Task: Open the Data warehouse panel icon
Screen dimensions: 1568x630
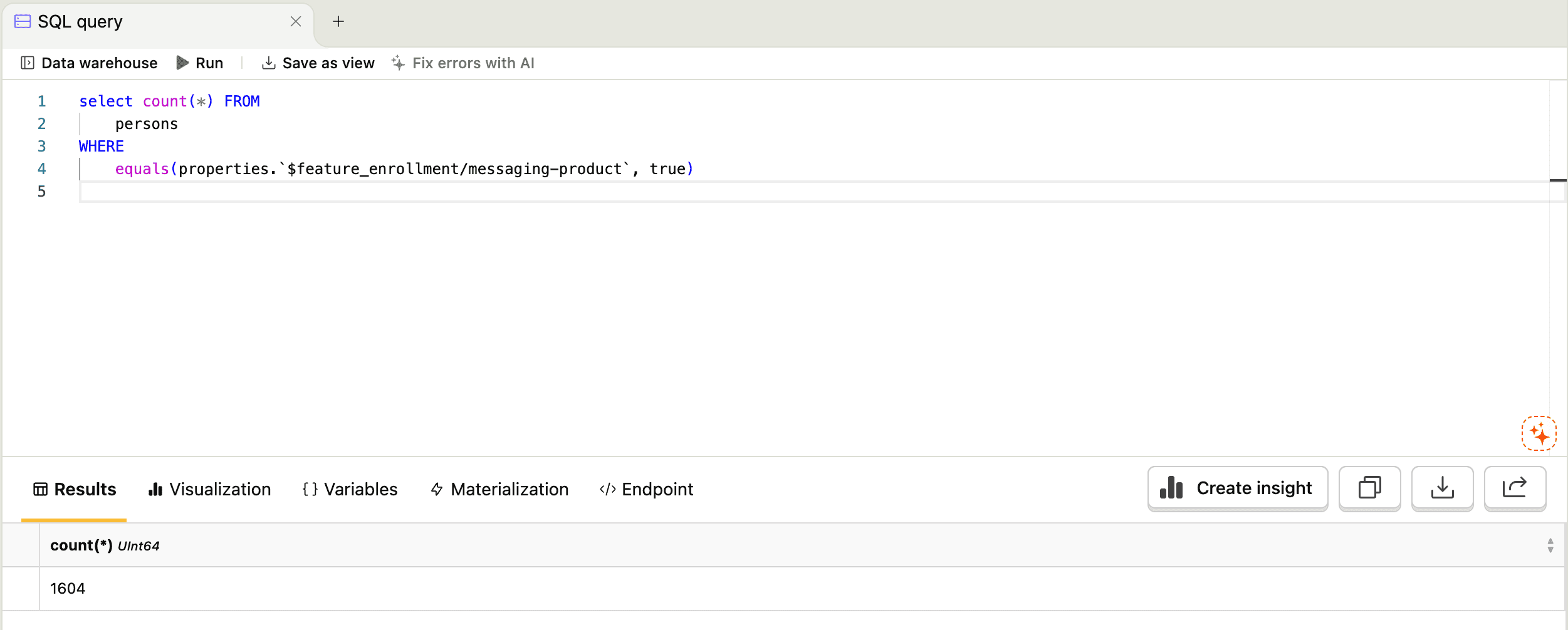Action: 28,63
